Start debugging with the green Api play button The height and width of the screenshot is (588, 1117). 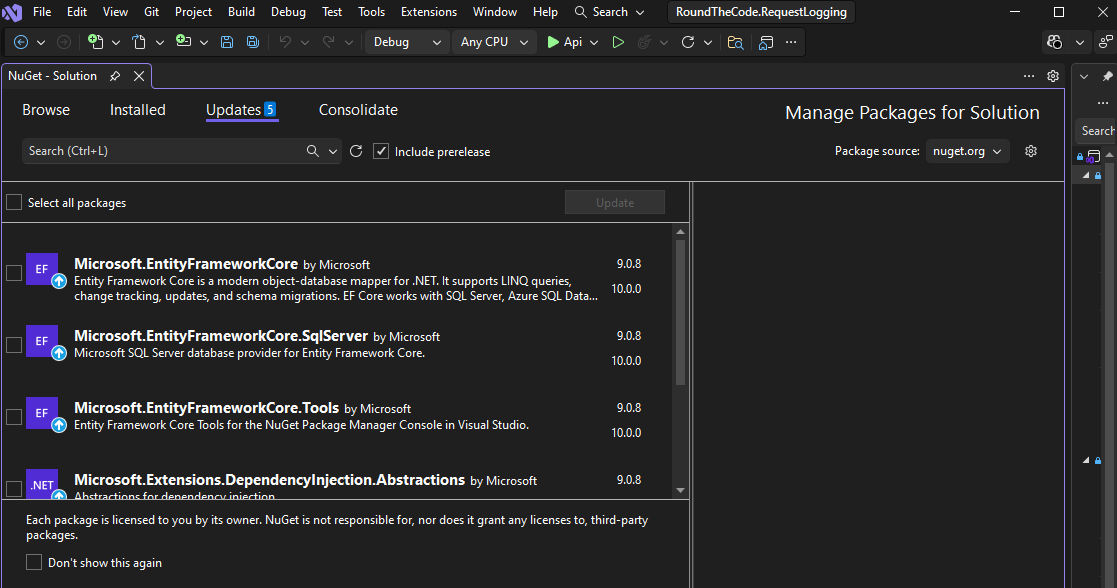point(552,42)
